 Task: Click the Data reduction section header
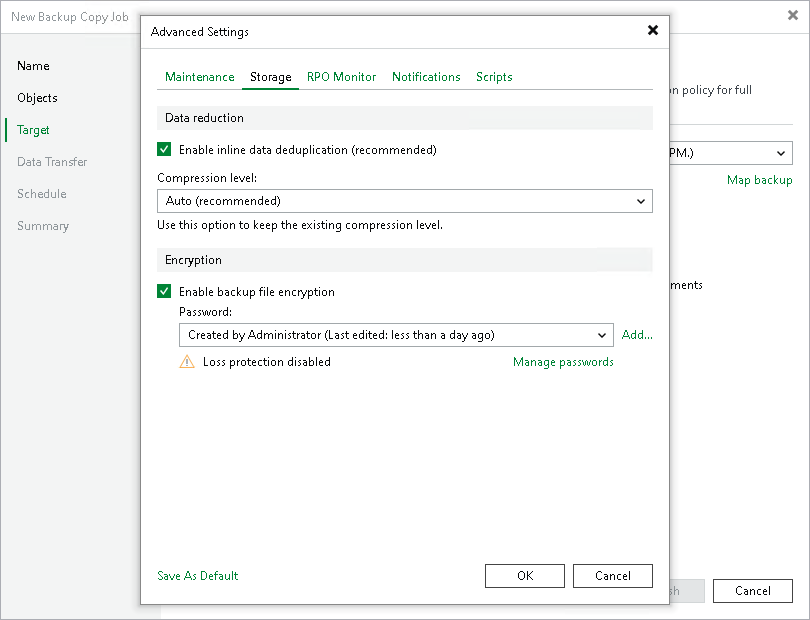tap(404, 118)
